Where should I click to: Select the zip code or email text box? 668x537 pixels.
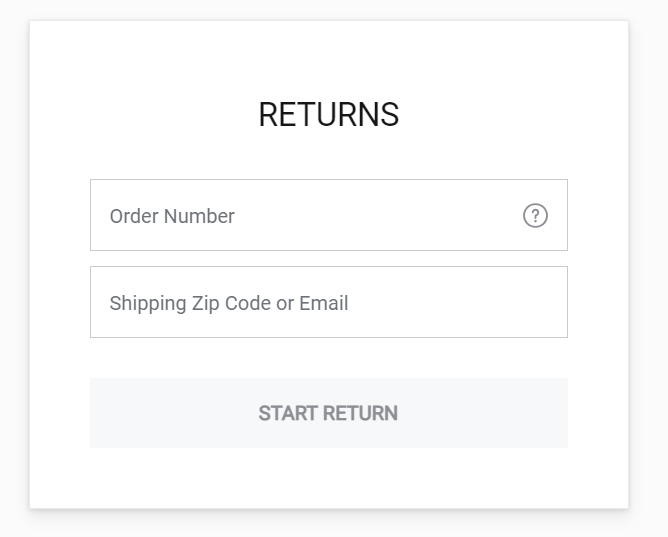pyautogui.click(x=328, y=302)
